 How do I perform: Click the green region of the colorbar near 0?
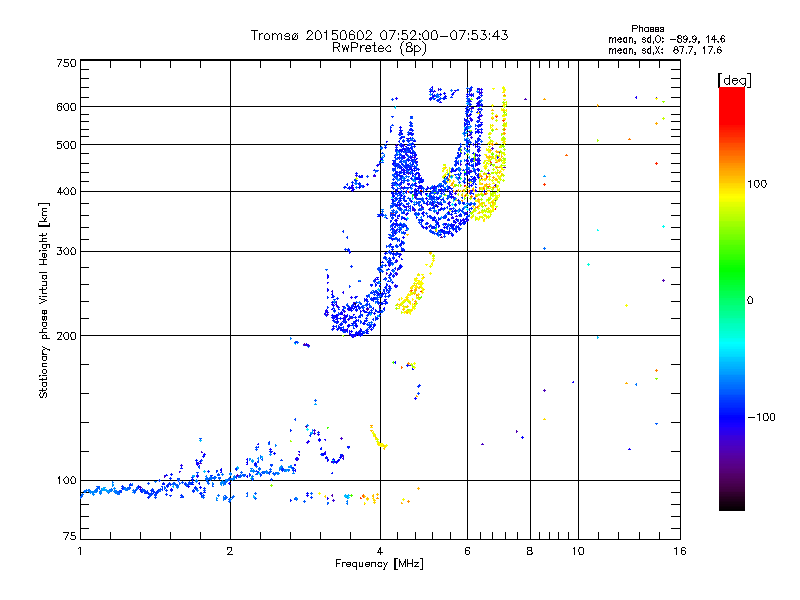732,286
